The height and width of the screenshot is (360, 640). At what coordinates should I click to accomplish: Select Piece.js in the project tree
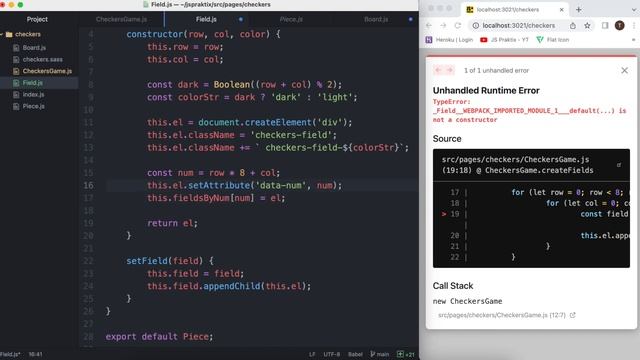click(x=34, y=106)
